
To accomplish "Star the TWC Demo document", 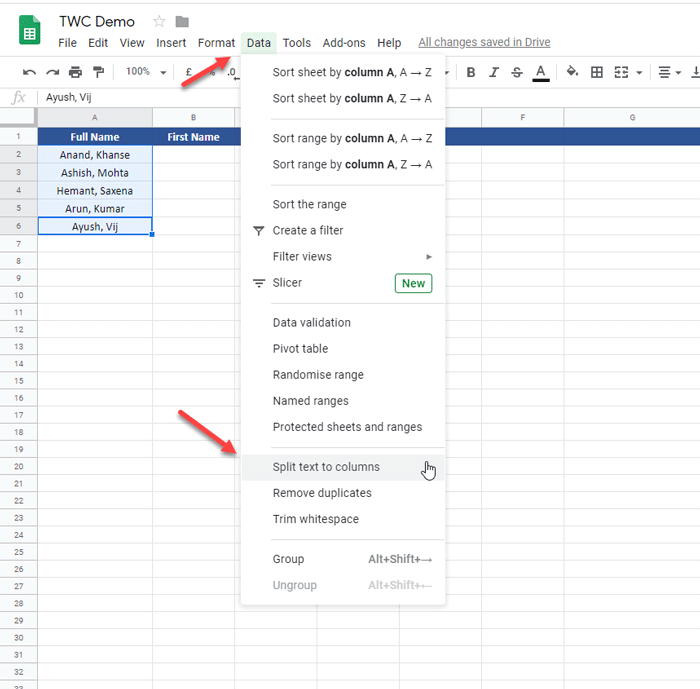I will pos(159,21).
